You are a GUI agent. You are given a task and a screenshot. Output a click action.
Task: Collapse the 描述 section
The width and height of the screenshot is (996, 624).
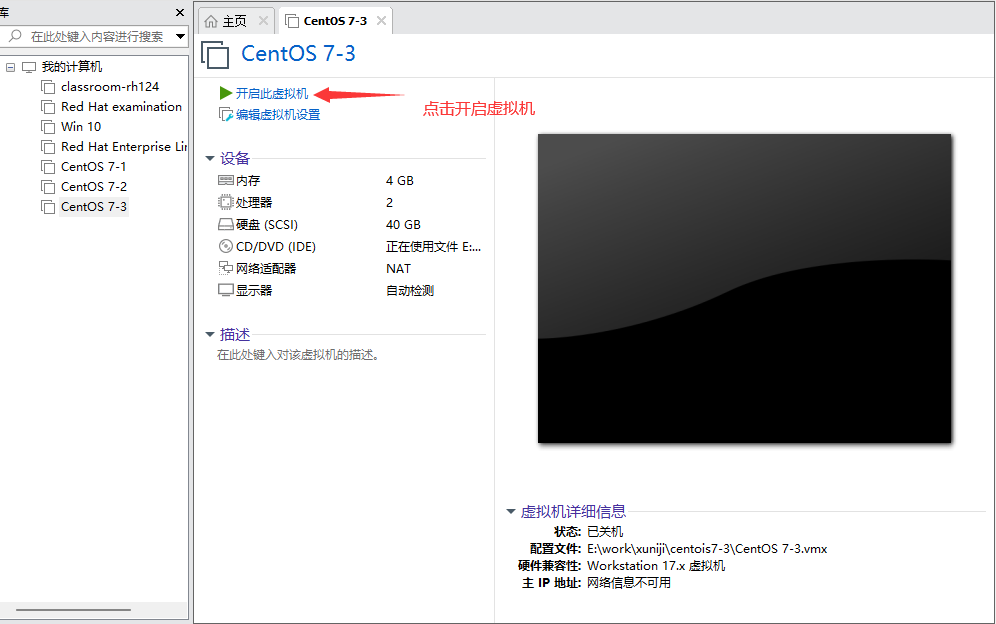click(x=210, y=334)
